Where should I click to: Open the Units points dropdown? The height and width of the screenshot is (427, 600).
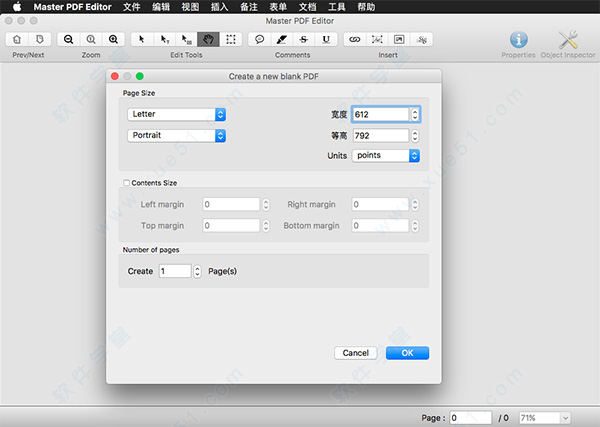tap(386, 155)
